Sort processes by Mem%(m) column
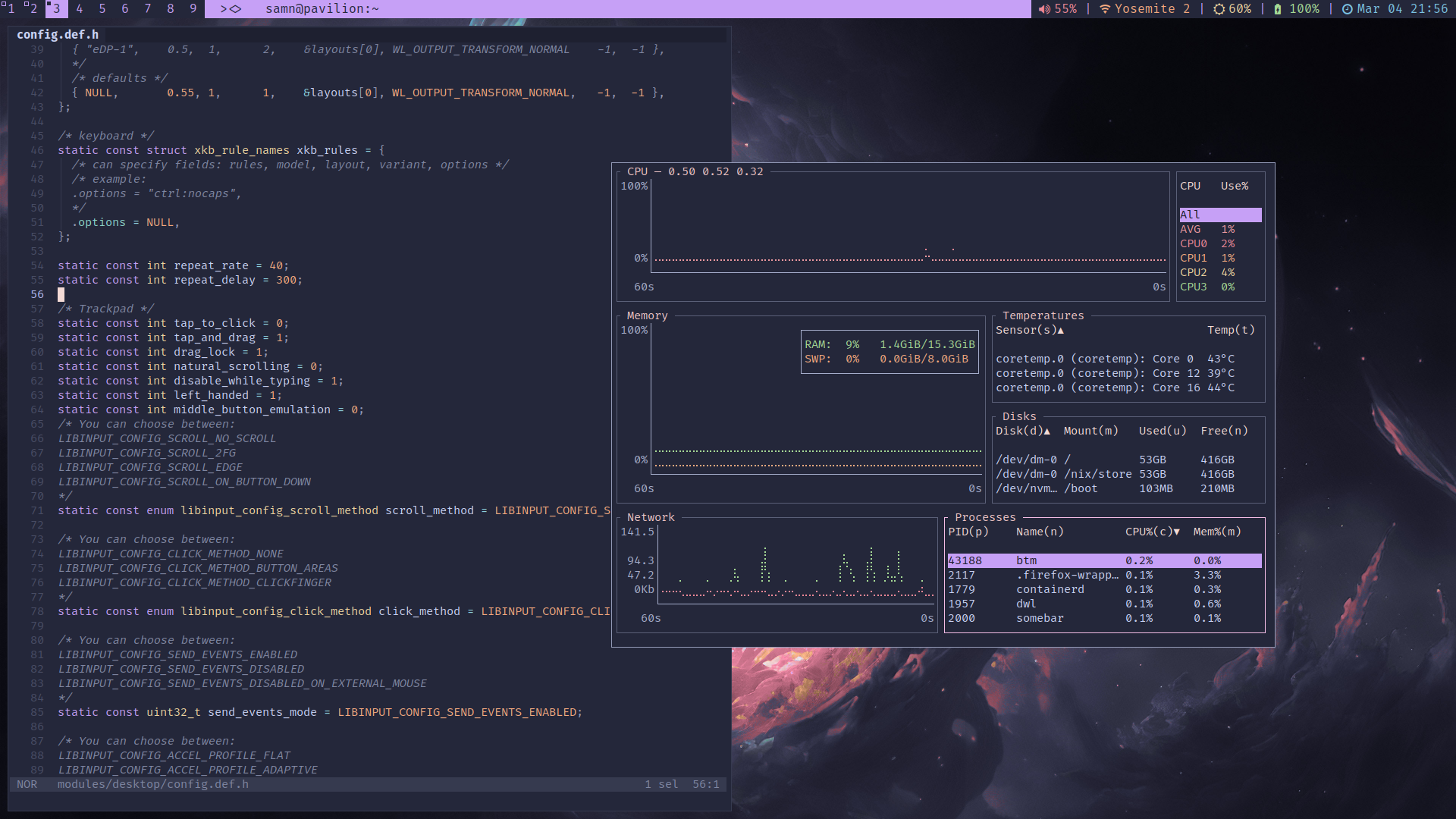The height and width of the screenshot is (819, 1456). 1217,532
